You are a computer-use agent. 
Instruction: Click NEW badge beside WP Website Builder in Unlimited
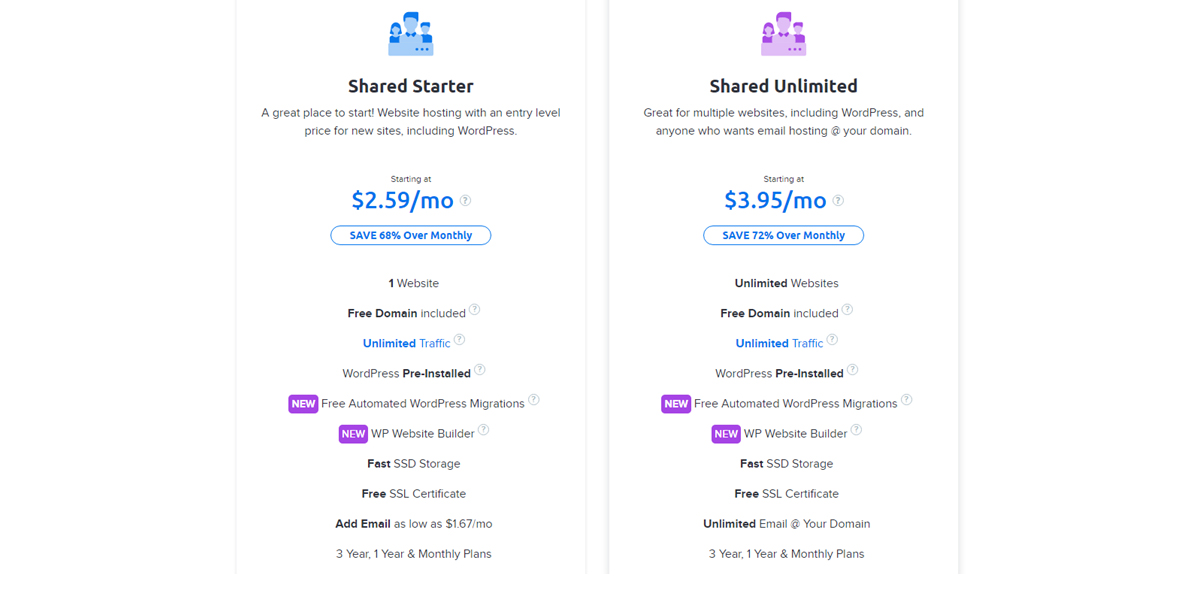(726, 434)
